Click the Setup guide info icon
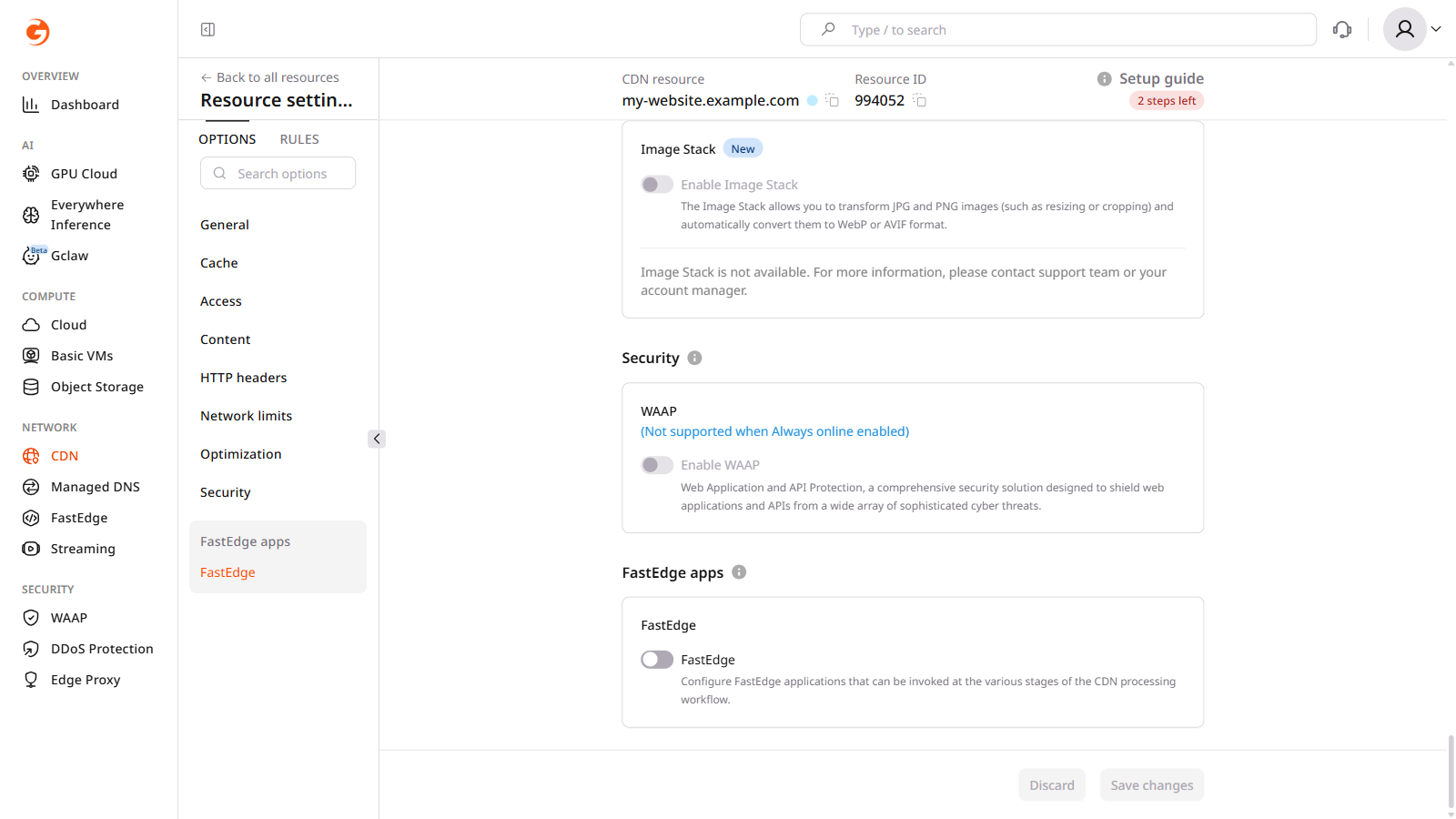Screen dimensions: 1456x819 click(x=1105, y=79)
